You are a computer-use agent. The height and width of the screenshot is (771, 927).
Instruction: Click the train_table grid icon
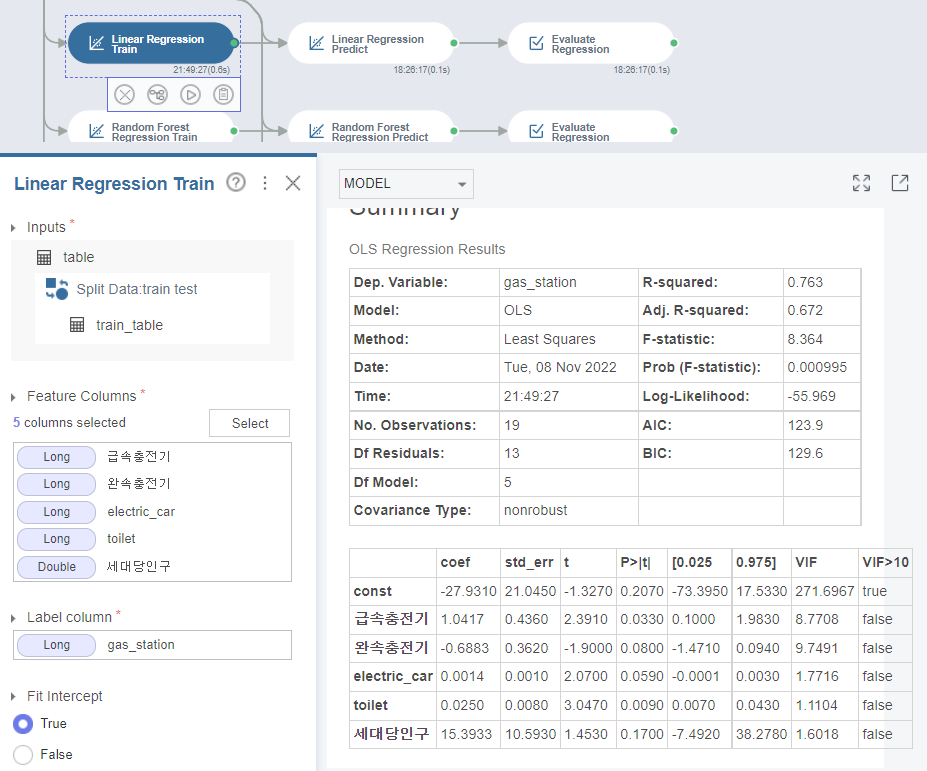coord(77,325)
